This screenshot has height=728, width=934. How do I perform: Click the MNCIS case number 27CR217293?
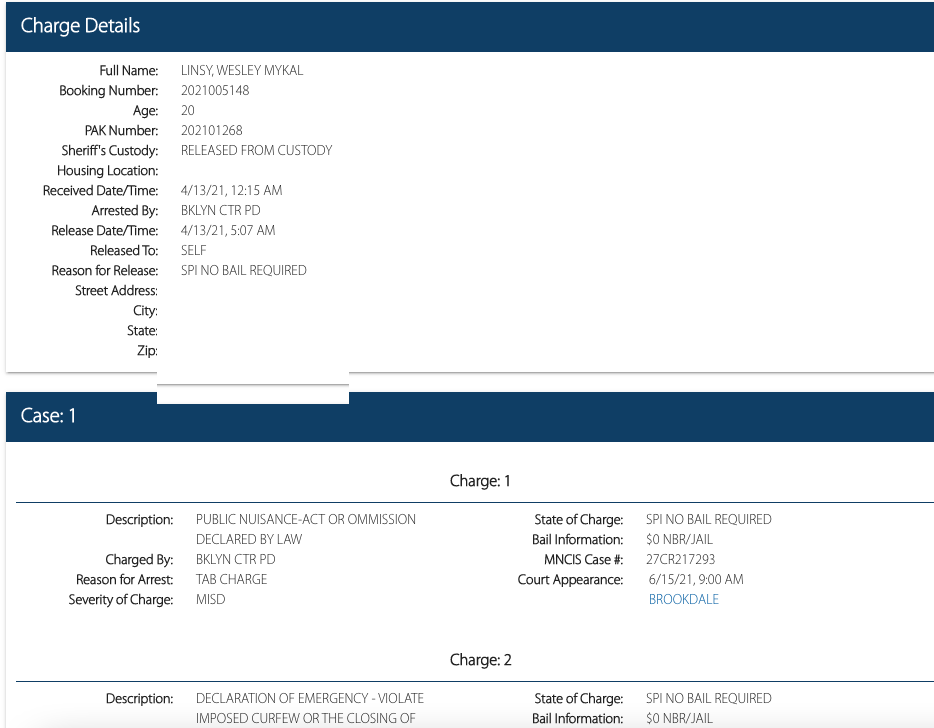680,560
